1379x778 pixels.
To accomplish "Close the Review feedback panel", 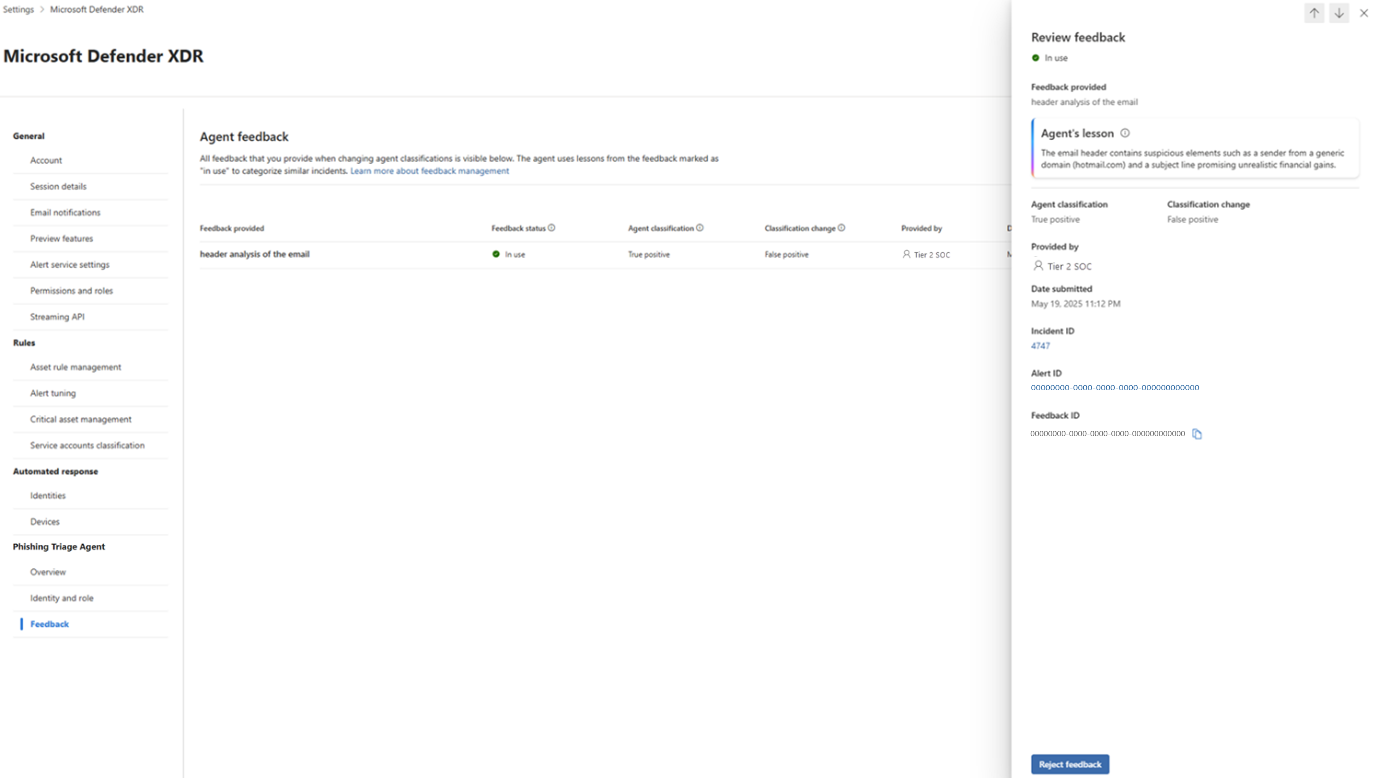I will coord(1364,13).
